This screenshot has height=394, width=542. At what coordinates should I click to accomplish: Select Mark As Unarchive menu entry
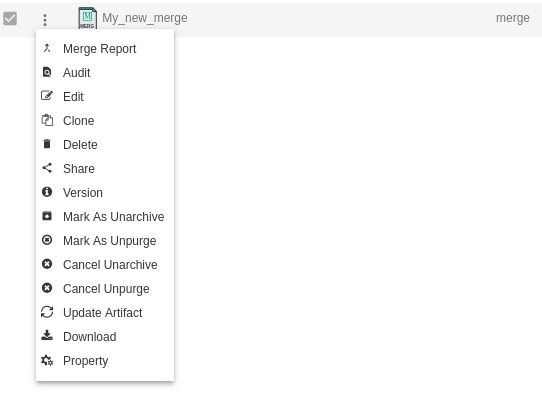[105, 217]
